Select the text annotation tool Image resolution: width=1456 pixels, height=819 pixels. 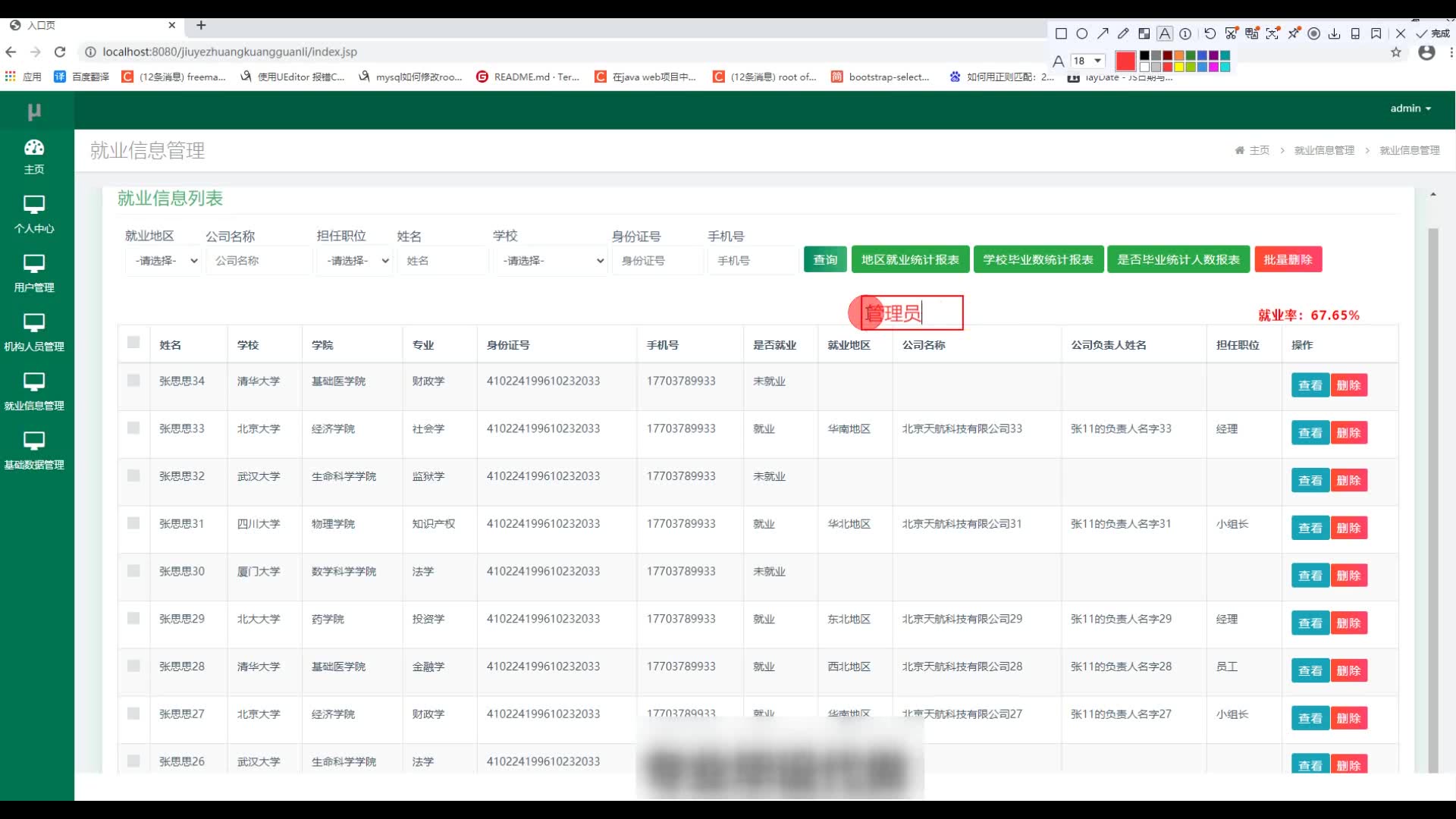[1165, 33]
